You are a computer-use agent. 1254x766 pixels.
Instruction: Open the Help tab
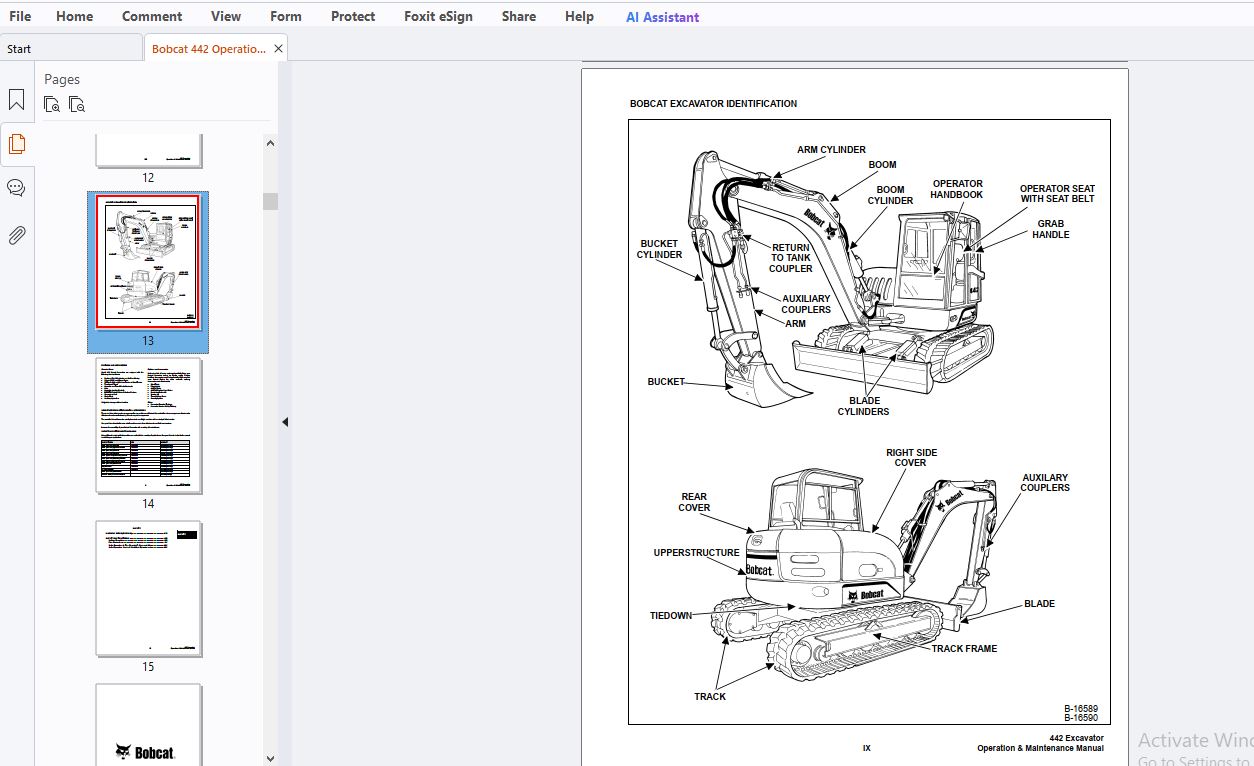tap(579, 16)
